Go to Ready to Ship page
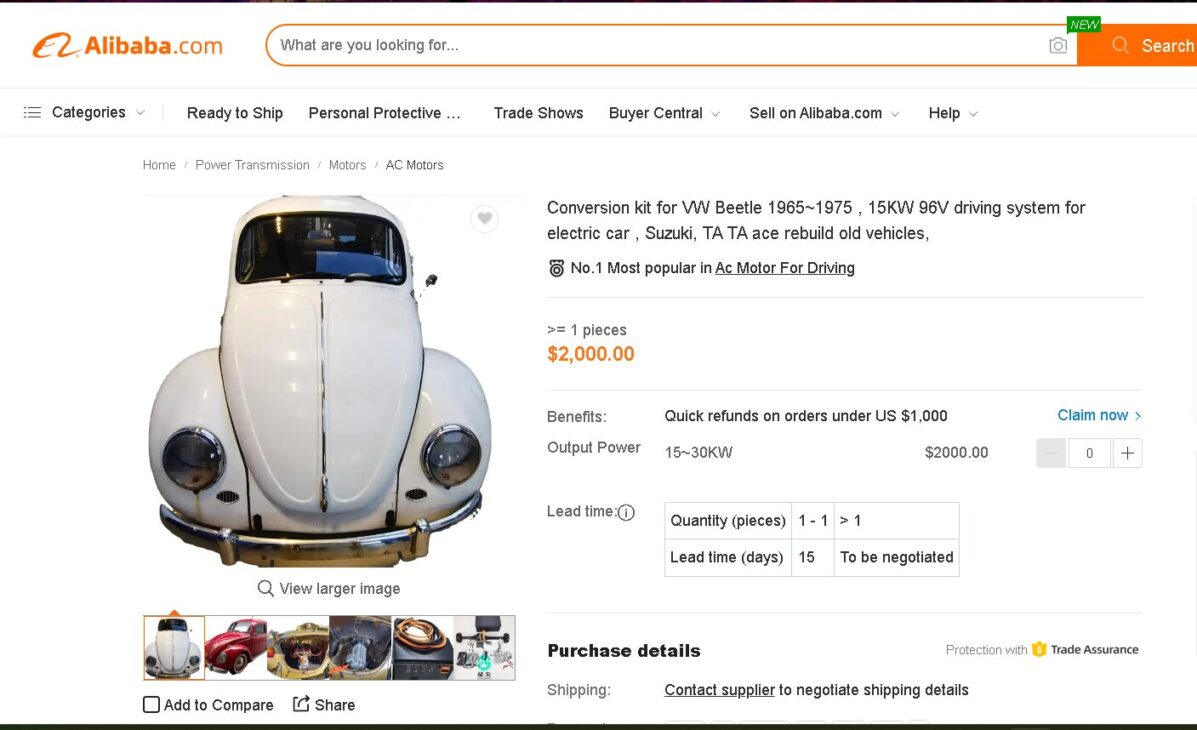The height and width of the screenshot is (730, 1197). (235, 114)
